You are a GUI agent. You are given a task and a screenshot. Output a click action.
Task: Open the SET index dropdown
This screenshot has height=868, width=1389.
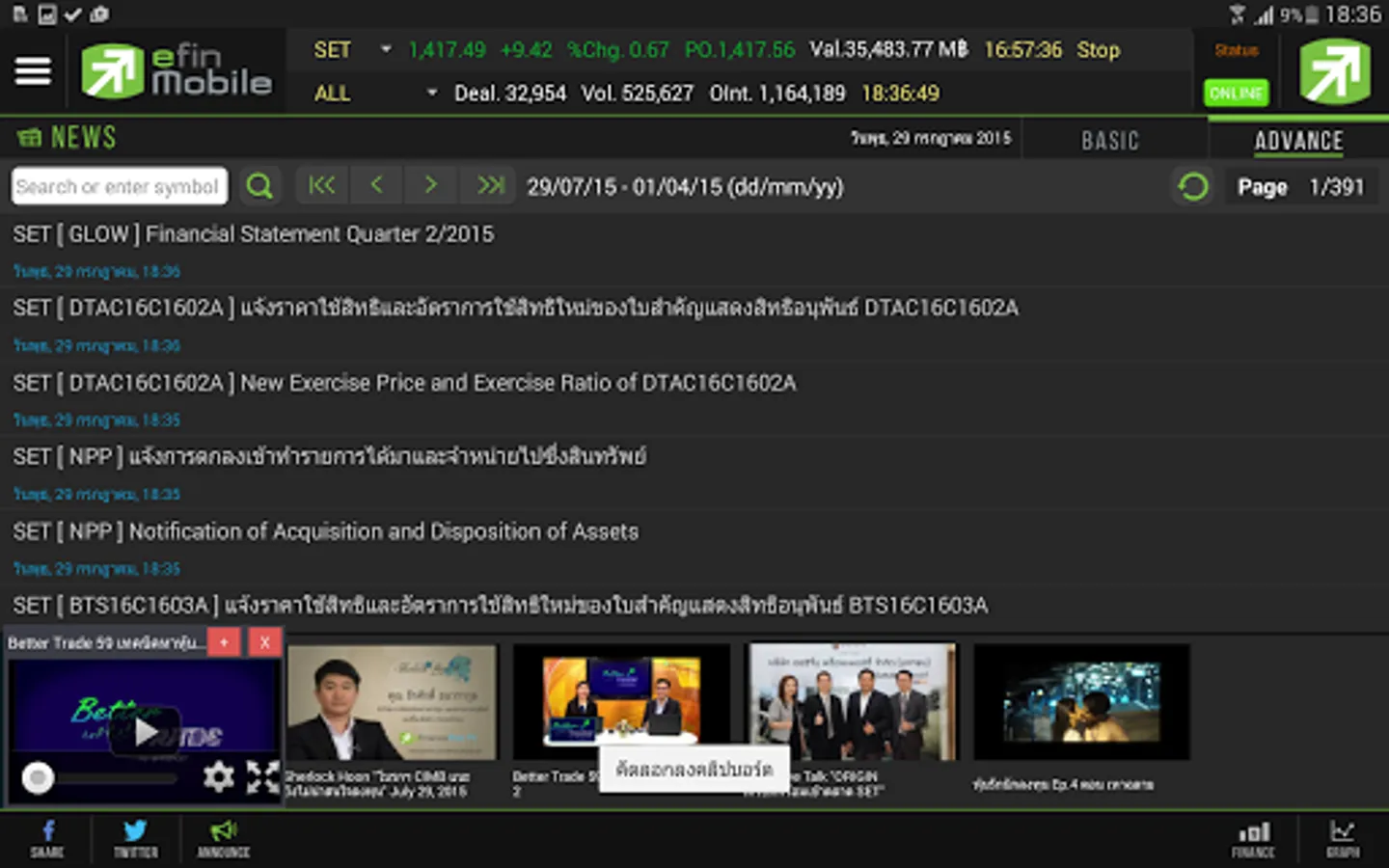click(353, 50)
